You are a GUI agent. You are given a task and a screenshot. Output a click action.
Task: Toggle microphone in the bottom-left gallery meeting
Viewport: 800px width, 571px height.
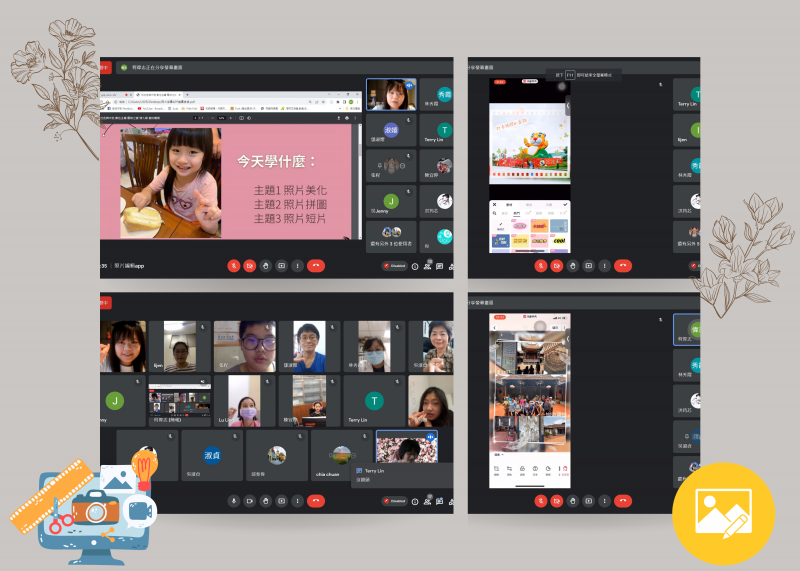pyautogui.click(x=233, y=500)
